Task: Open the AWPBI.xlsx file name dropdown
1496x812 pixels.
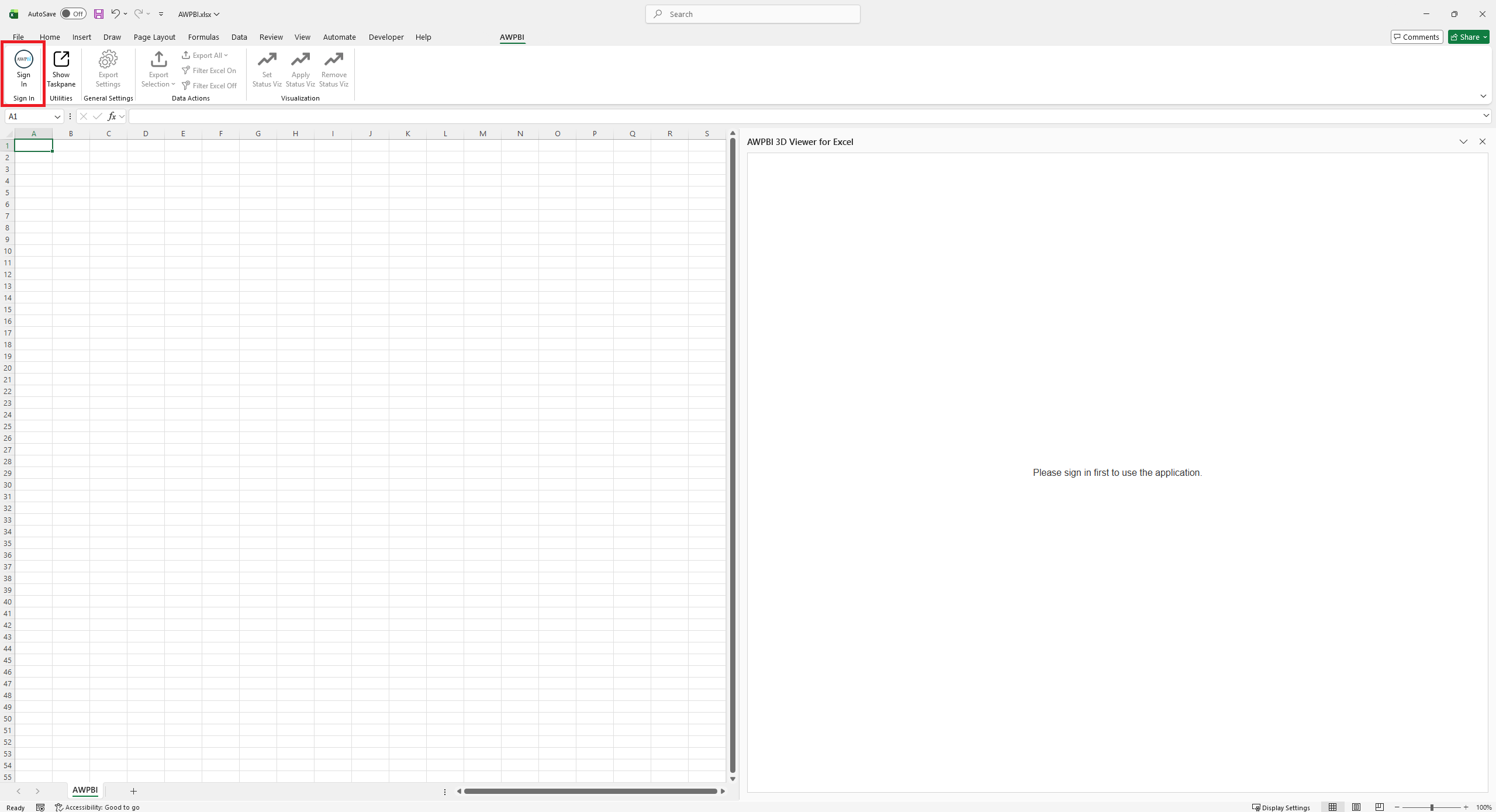Action: click(x=216, y=14)
